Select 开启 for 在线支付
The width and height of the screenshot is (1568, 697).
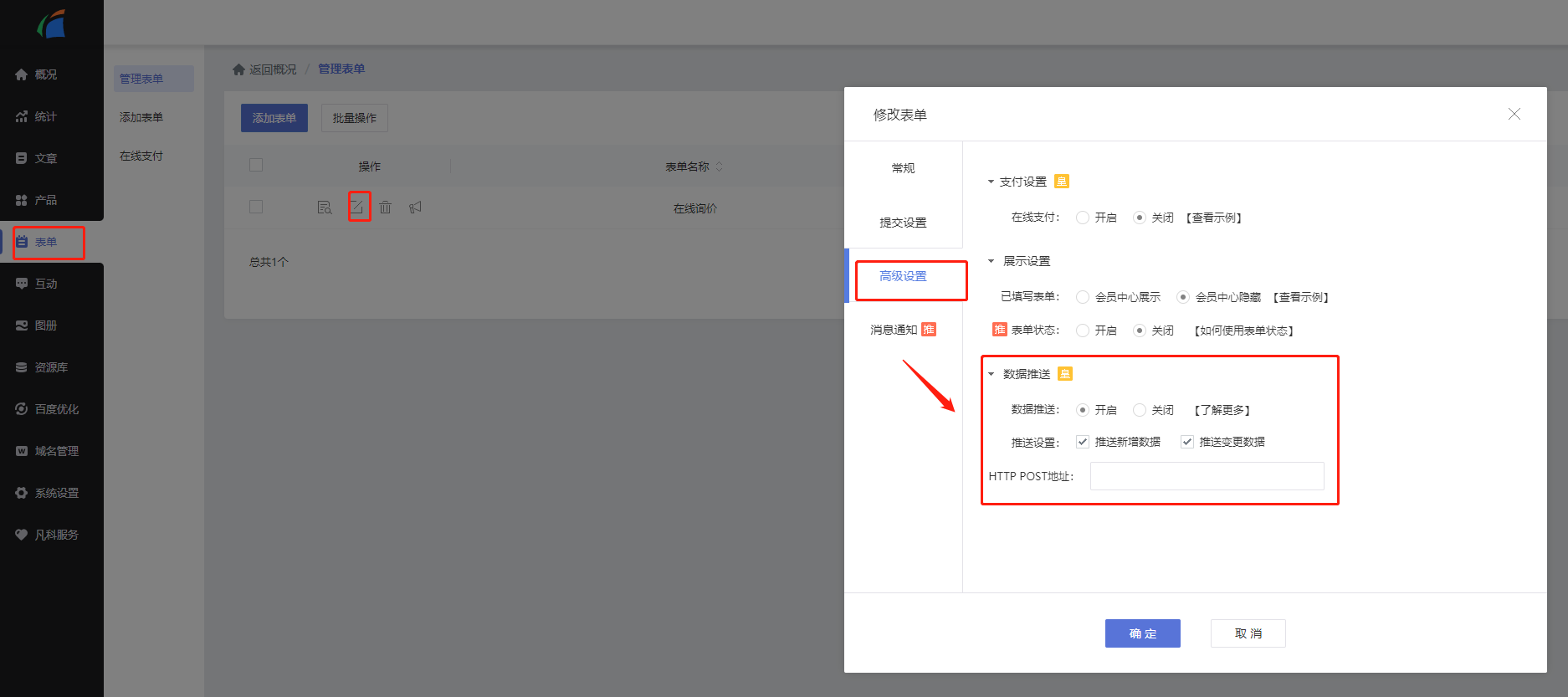pos(1083,218)
